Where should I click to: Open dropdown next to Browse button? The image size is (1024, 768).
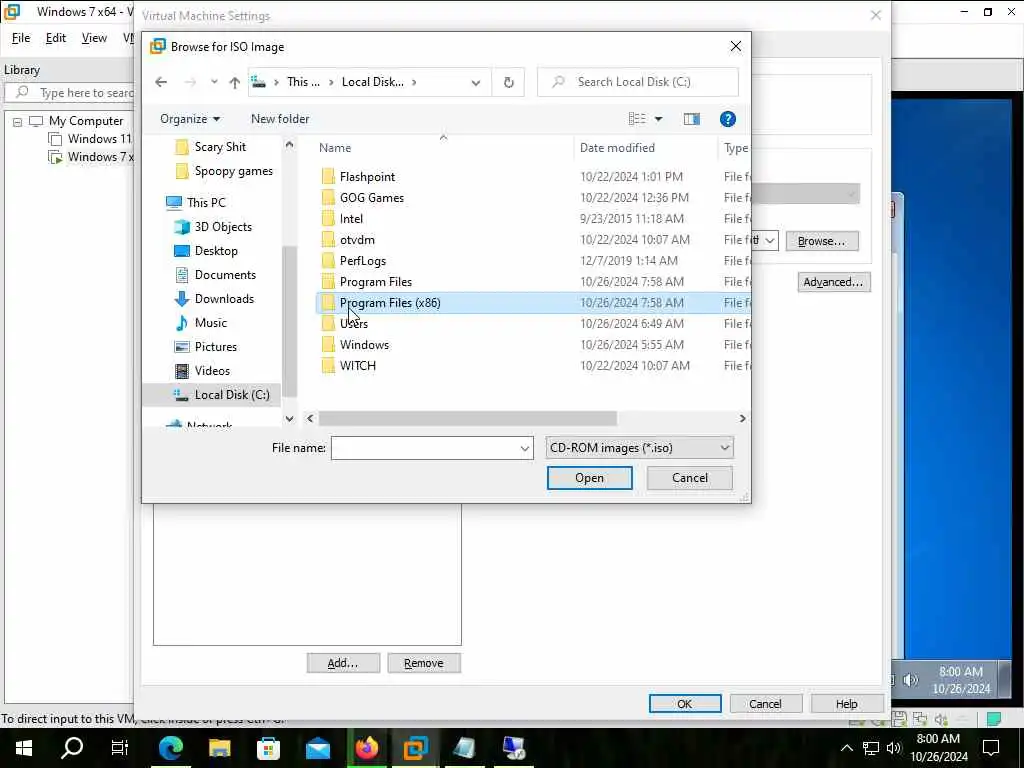[770, 241]
